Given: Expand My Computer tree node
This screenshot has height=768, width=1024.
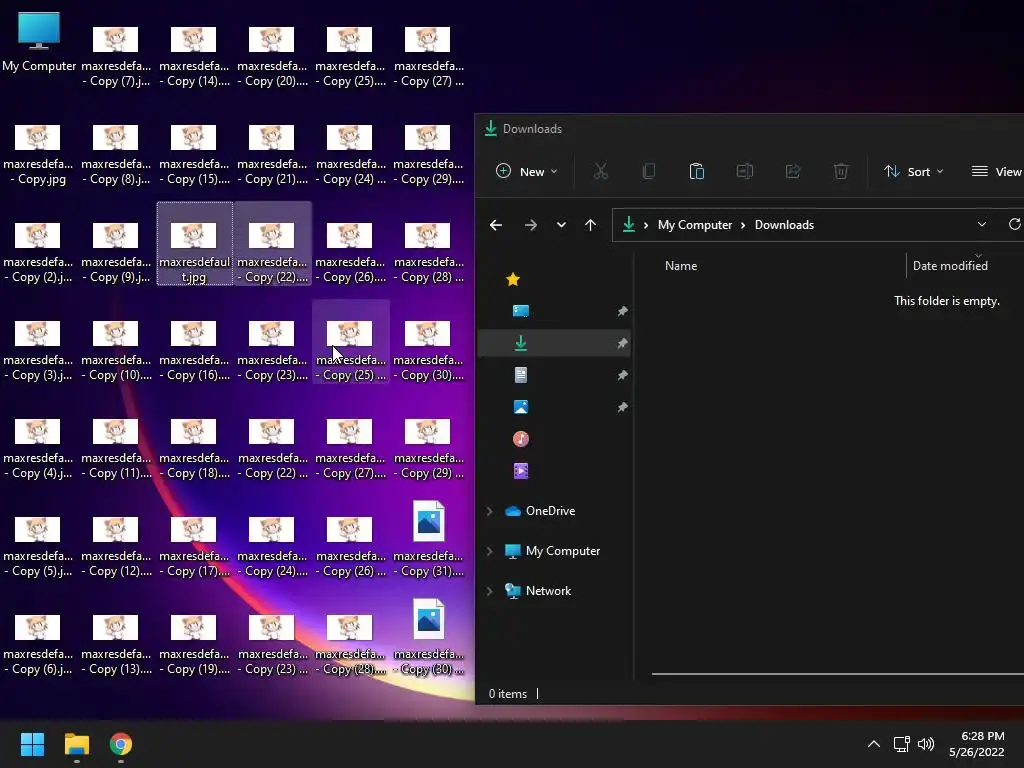Looking at the screenshot, I should click(489, 551).
